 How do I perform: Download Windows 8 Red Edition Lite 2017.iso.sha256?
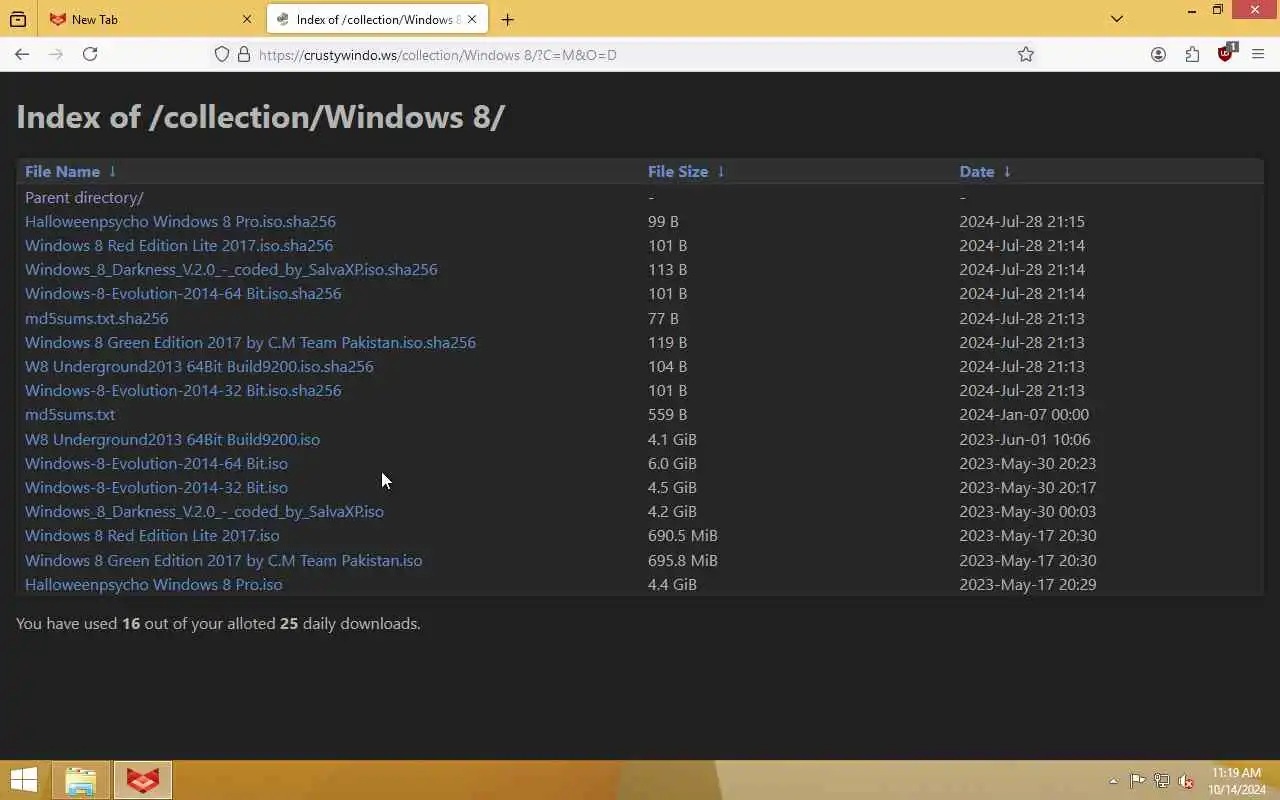point(179,245)
